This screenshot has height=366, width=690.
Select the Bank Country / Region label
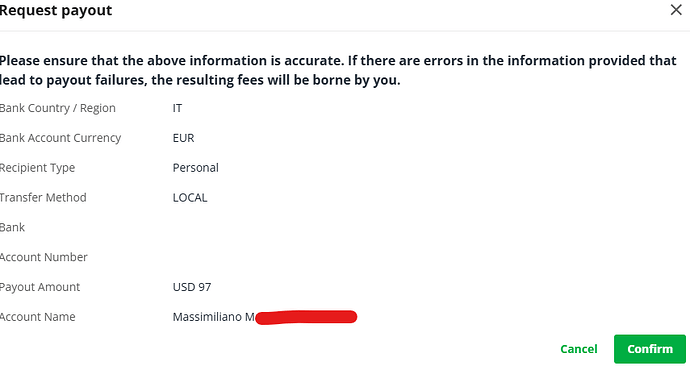pos(58,108)
